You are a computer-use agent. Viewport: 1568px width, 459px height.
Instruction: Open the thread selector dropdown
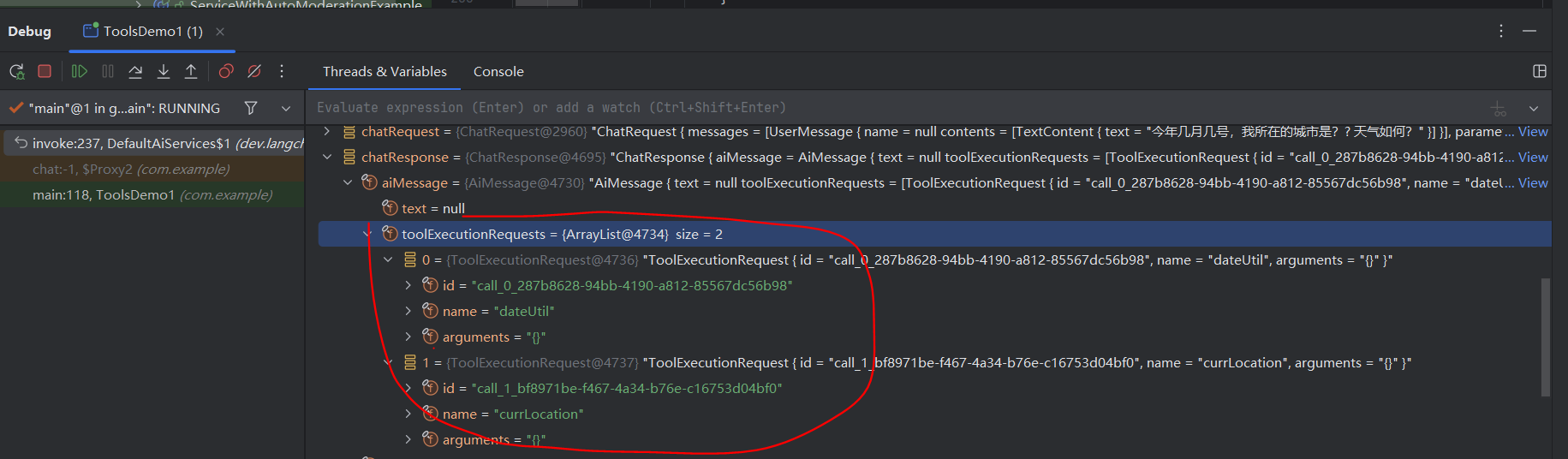286,108
